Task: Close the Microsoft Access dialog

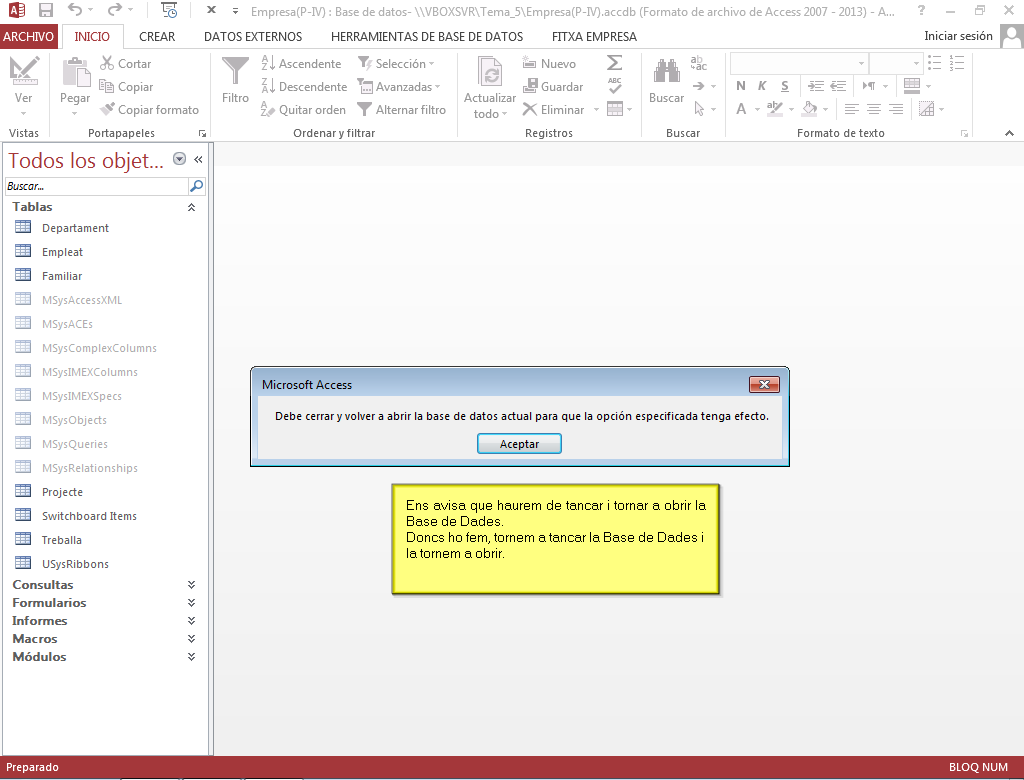Action: pyautogui.click(x=764, y=384)
